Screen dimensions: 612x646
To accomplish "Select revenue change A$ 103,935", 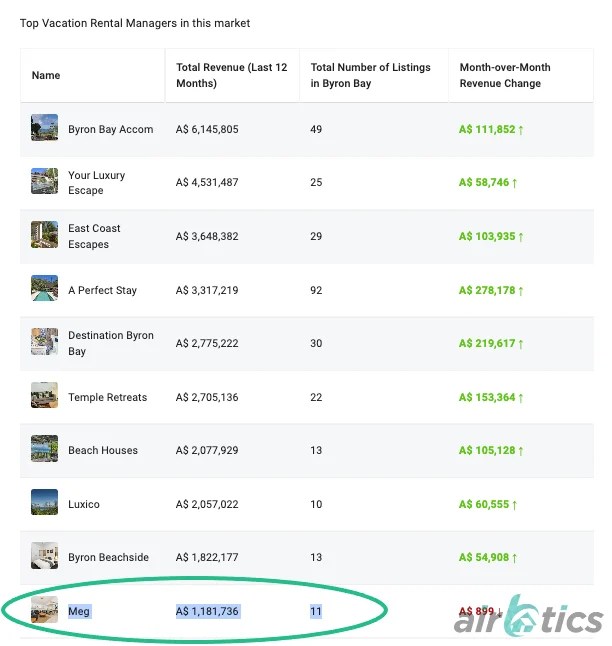I will click(x=491, y=236).
